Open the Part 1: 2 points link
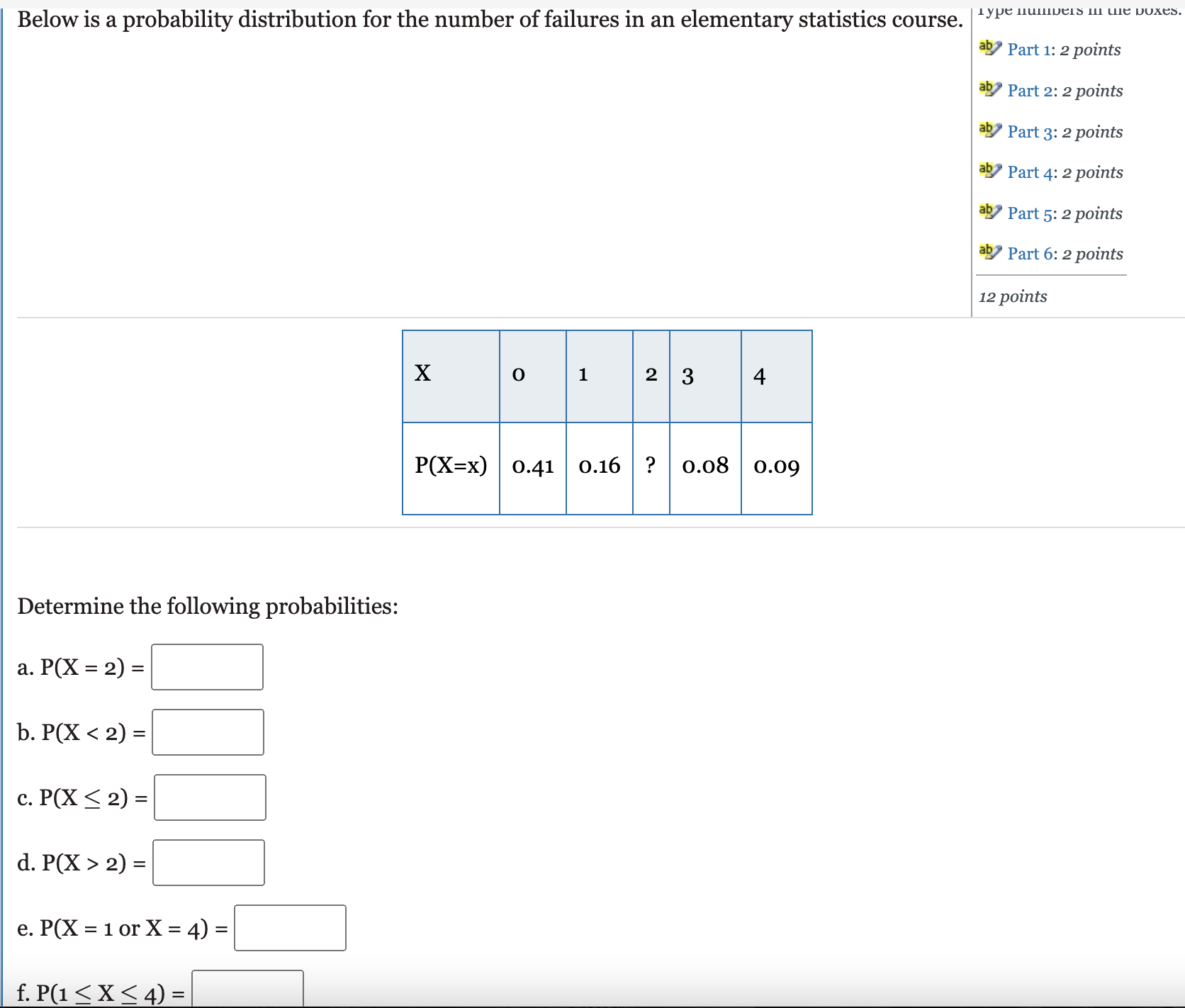This screenshot has height=1008, width=1185. click(1063, 50)
